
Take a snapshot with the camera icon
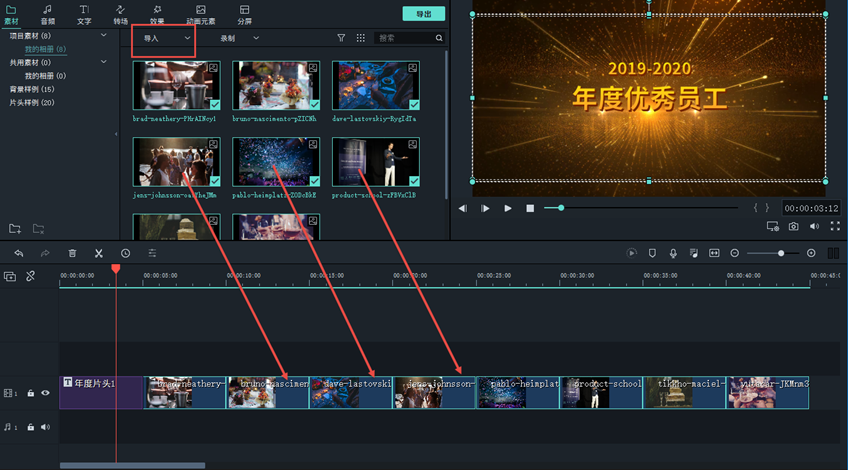(793, 227)
